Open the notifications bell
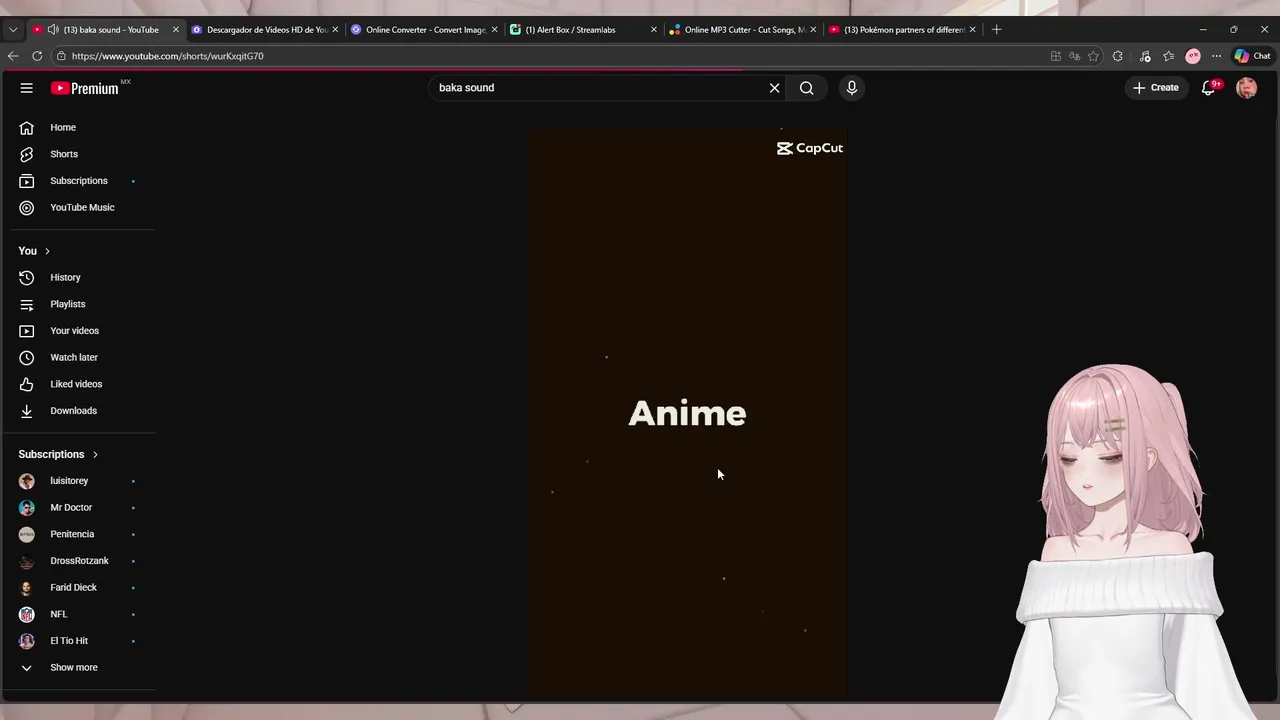Screen dimensions: 1280x720 (1208, 88)
